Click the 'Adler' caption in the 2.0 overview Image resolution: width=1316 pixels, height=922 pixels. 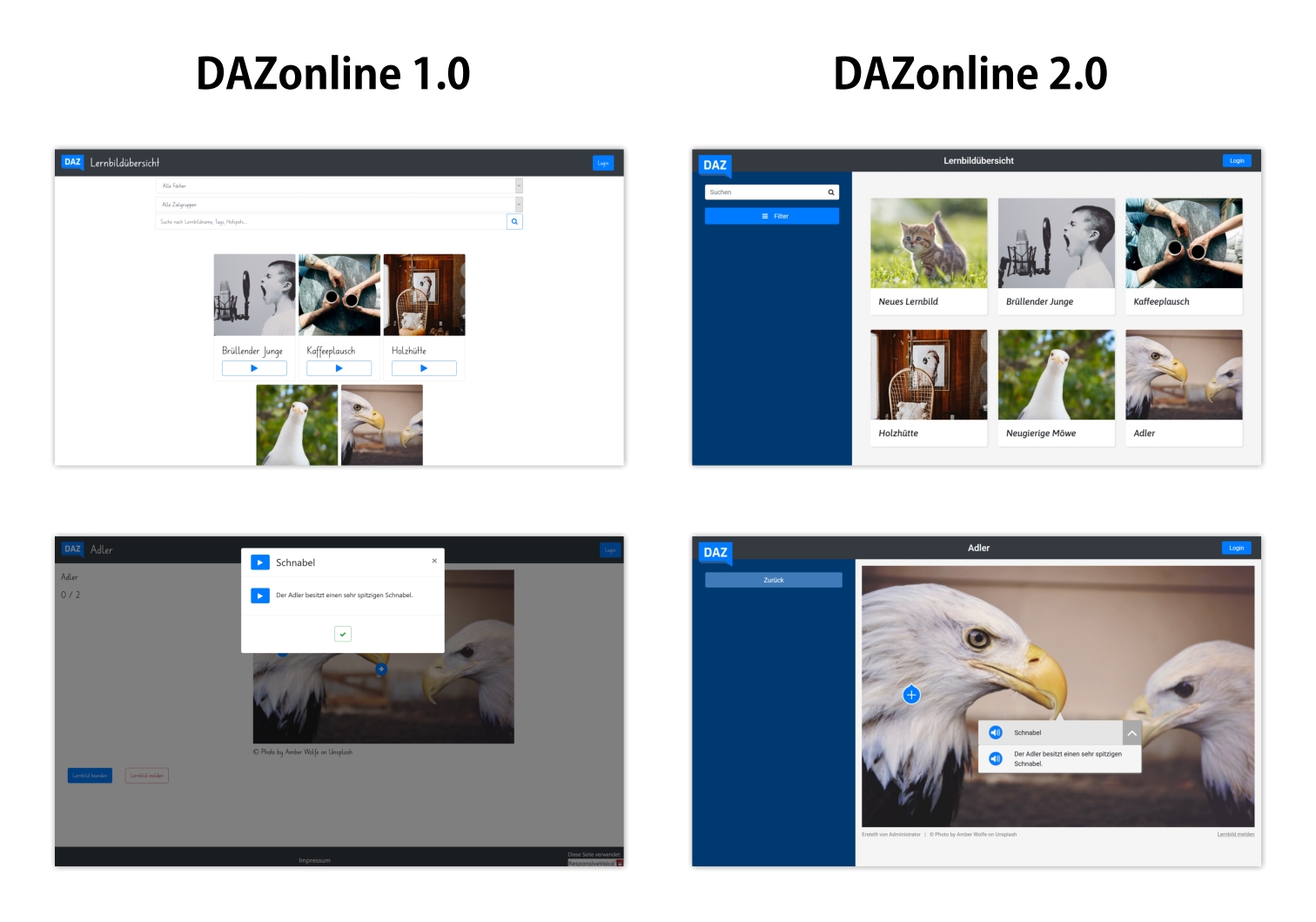[1145, 433]
